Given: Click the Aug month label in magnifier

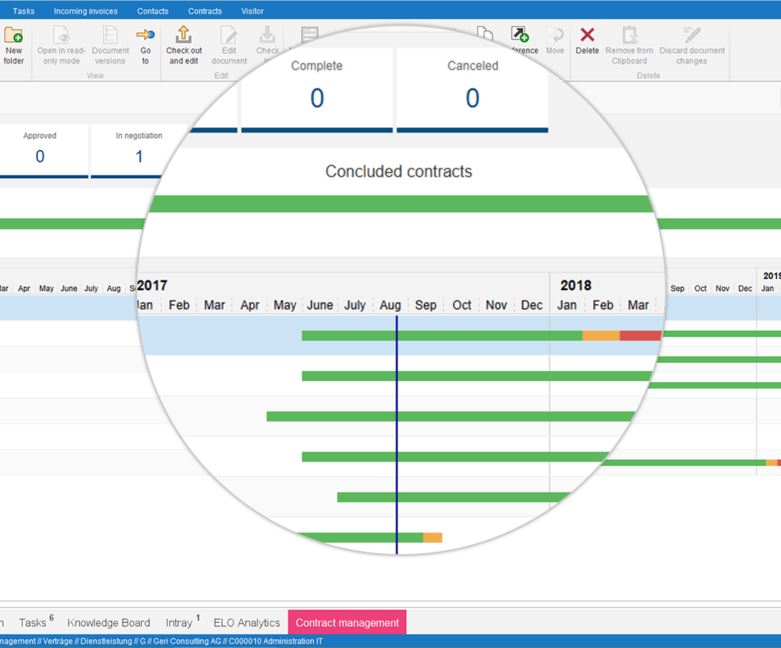Looking at the screenshot, I should coord(390,305).
